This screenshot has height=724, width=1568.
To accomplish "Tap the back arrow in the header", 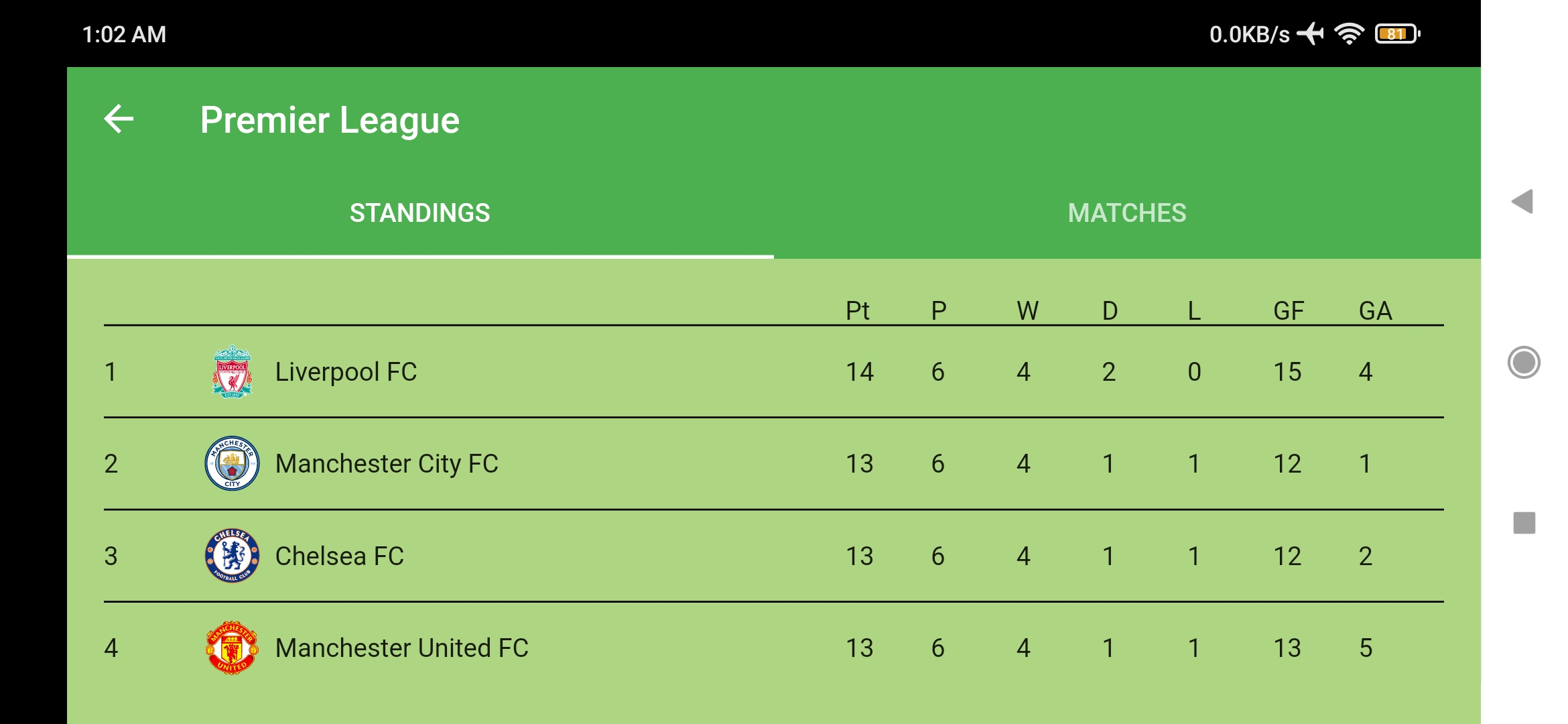I will (x=121, y=119).
